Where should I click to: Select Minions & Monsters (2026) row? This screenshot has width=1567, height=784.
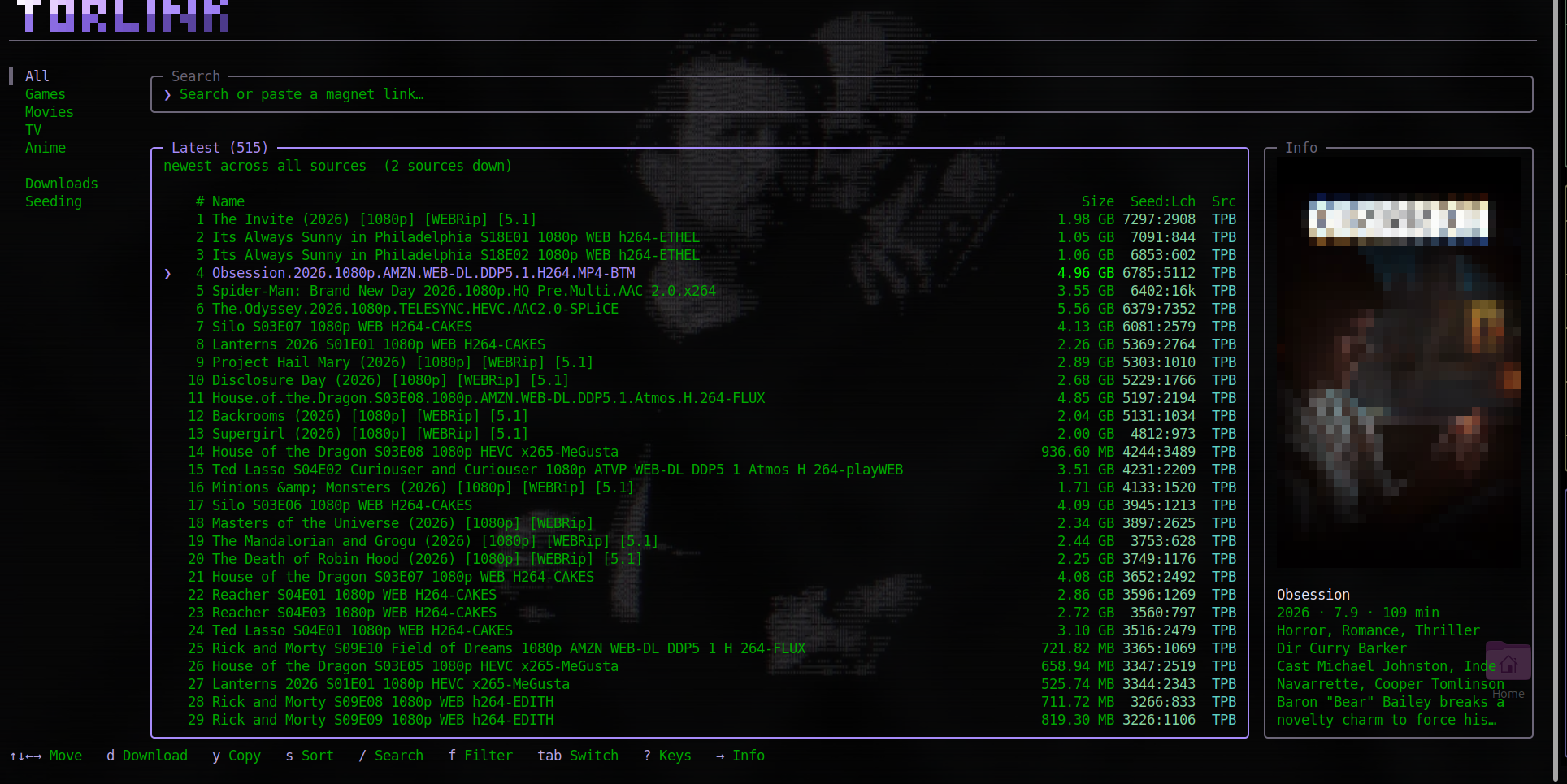700,487
